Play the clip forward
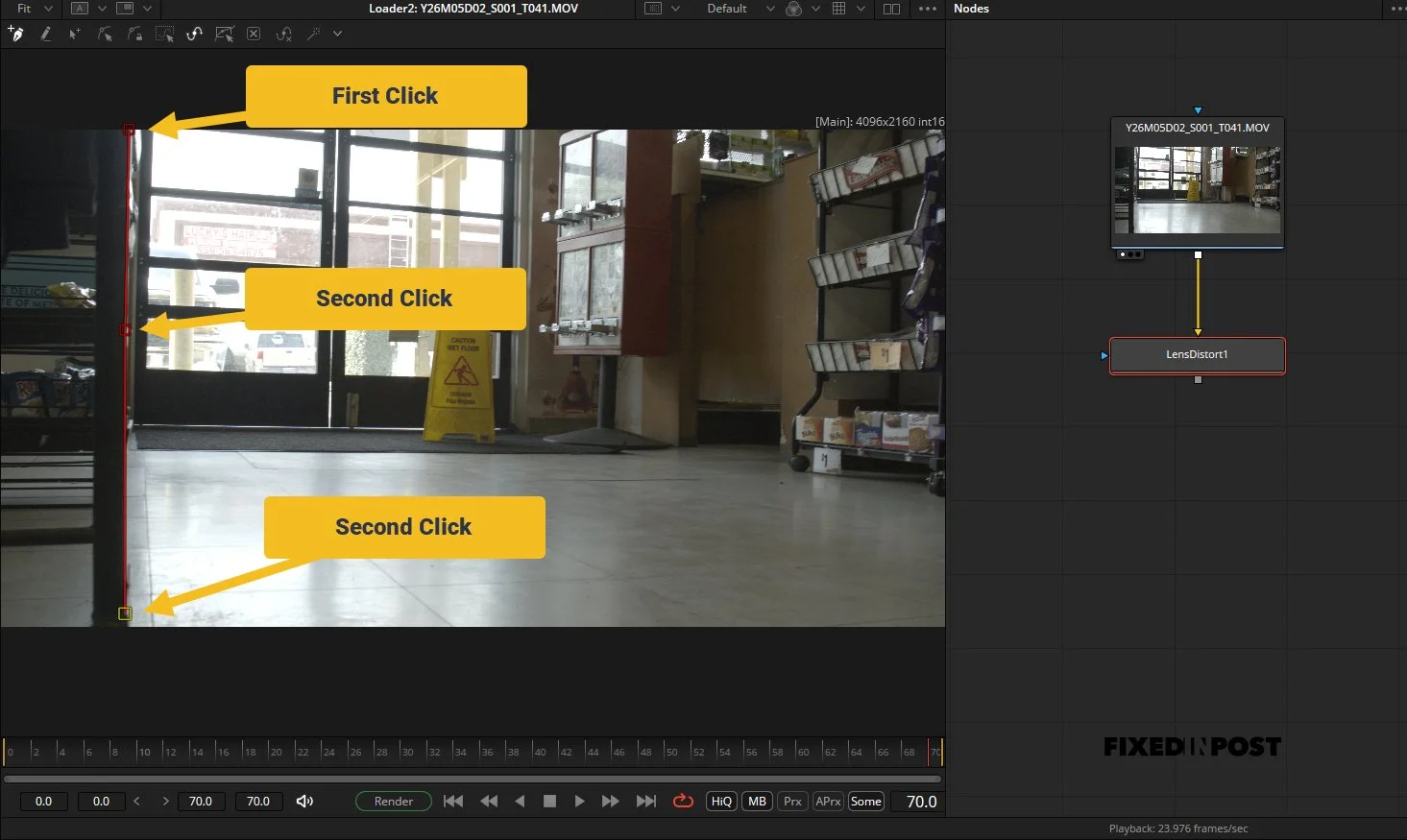 pos(579,801)
